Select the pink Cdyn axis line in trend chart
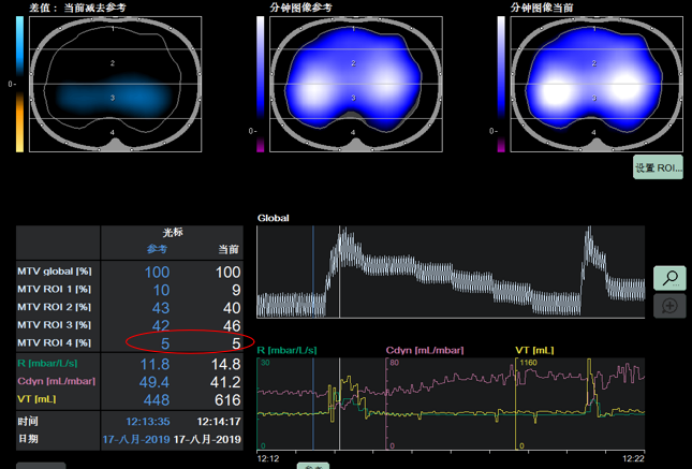 (386, 404)
